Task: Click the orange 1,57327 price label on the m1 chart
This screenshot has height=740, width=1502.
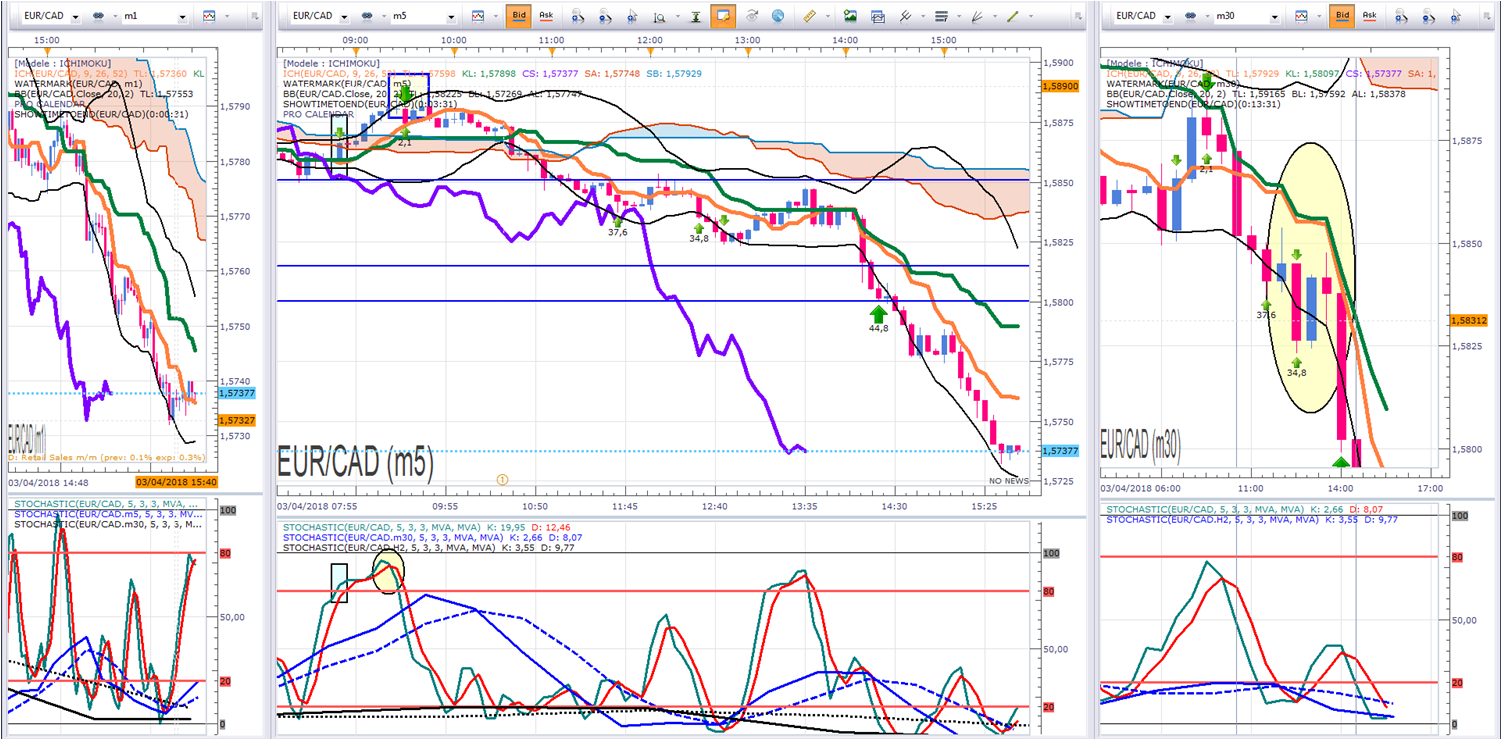Action: click(x=236, y=420)
